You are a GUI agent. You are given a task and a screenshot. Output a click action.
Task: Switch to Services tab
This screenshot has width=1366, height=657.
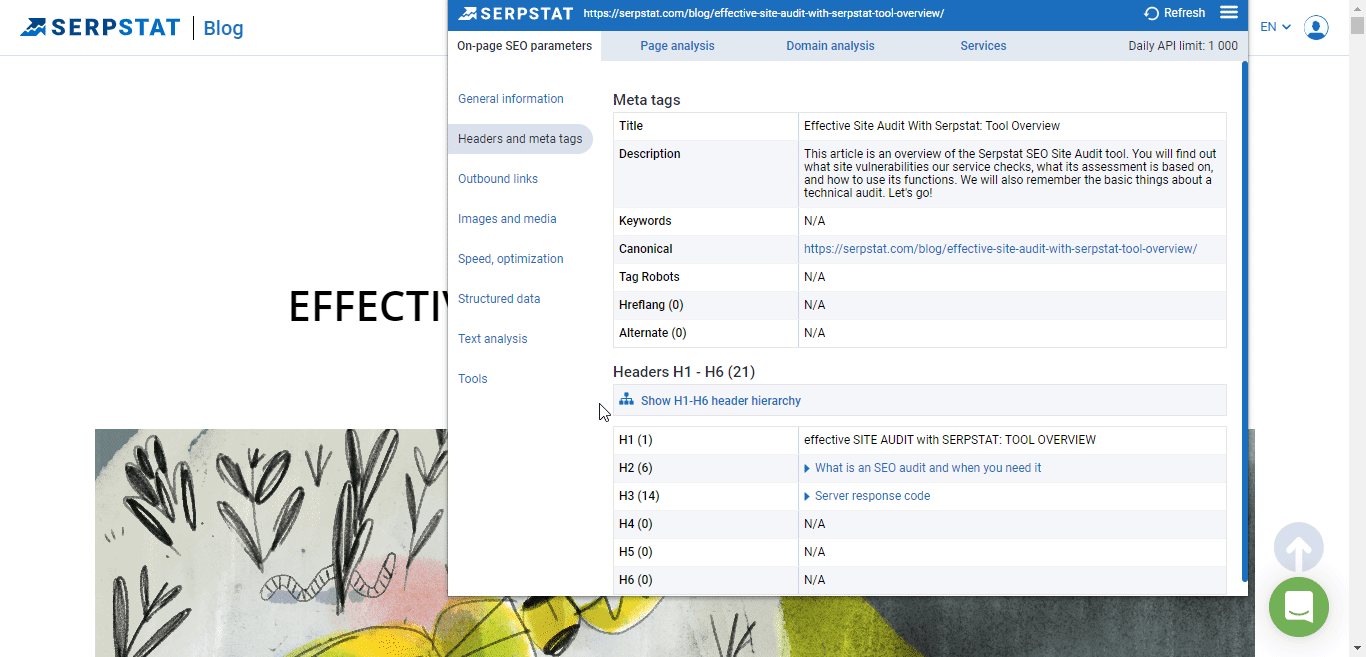(x=983, y=46)
